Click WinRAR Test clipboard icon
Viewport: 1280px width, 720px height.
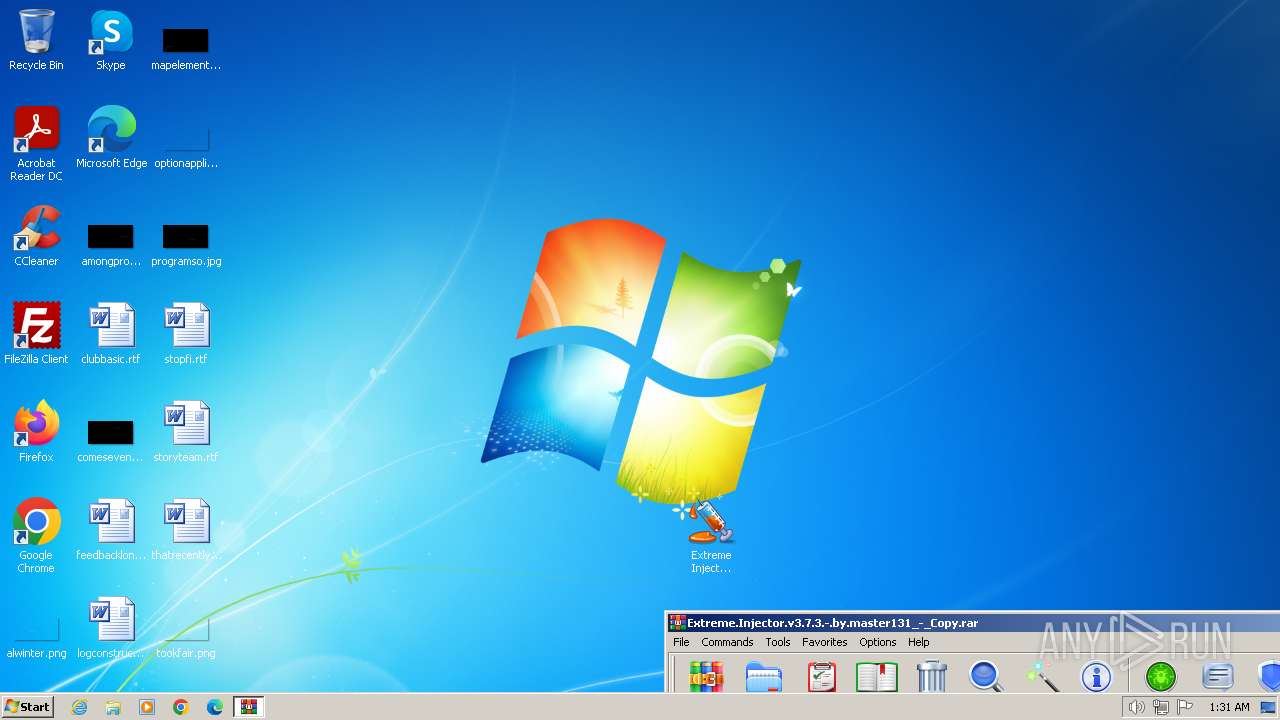coord(821,677)
